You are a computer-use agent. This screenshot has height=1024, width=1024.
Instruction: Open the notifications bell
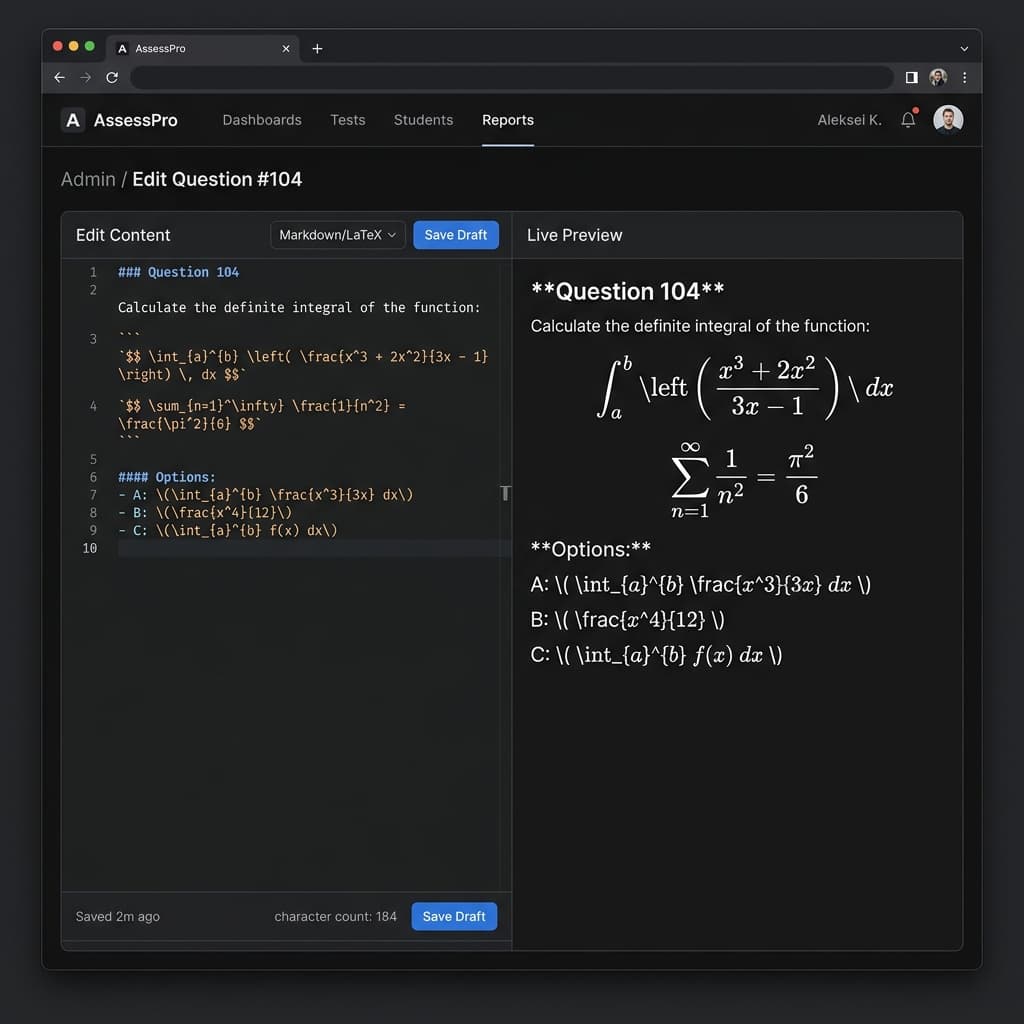point(908,120)
